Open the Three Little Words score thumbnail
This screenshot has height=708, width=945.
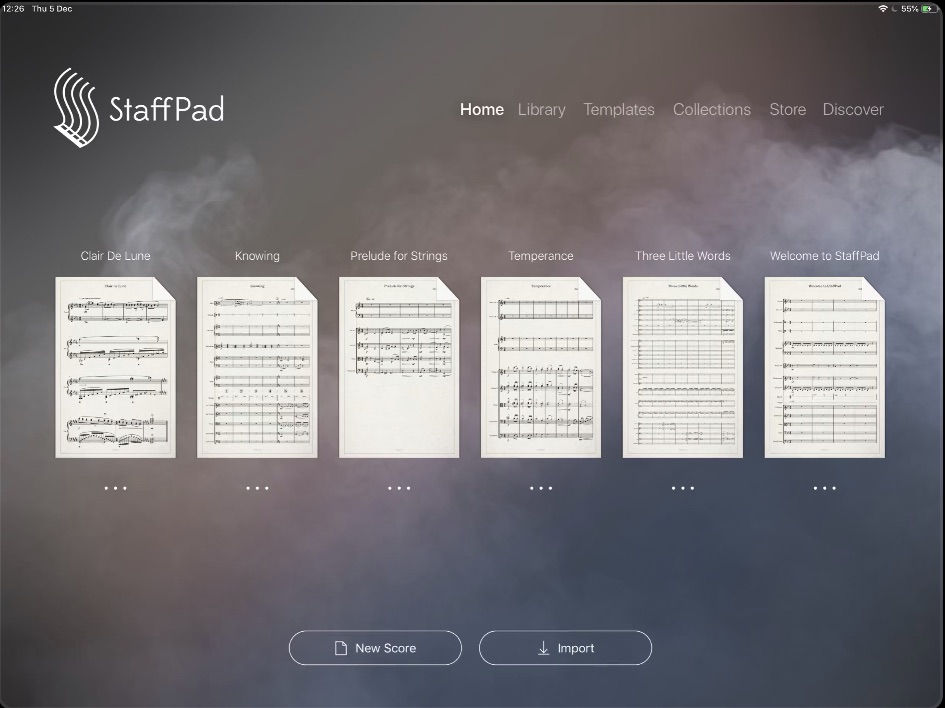(683, 367)
